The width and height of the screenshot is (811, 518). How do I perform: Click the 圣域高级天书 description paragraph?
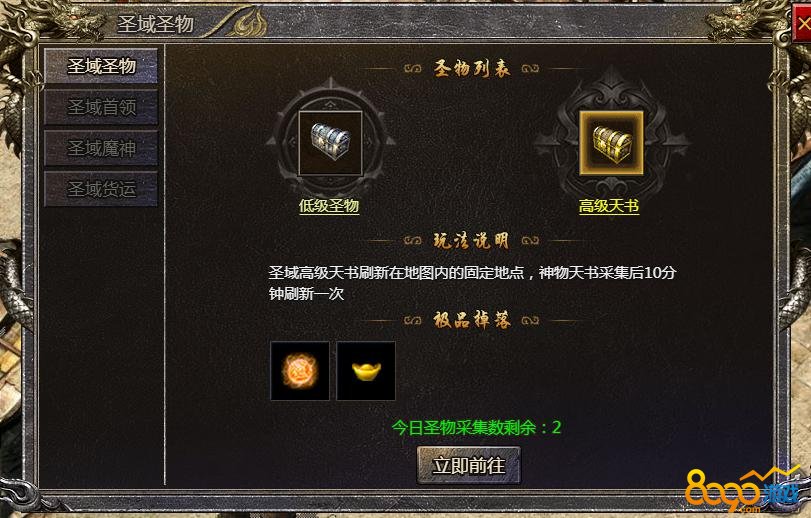[x=472, y=283]
